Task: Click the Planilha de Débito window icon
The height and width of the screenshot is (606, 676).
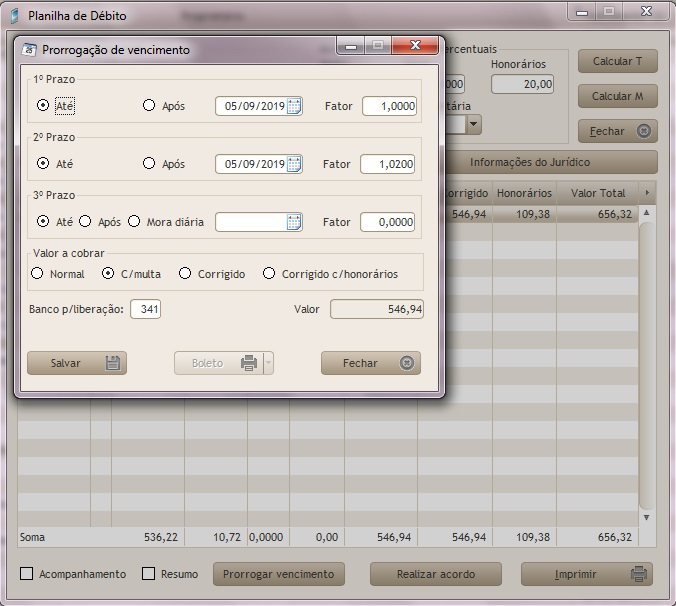Action: [x=13, y=16]
